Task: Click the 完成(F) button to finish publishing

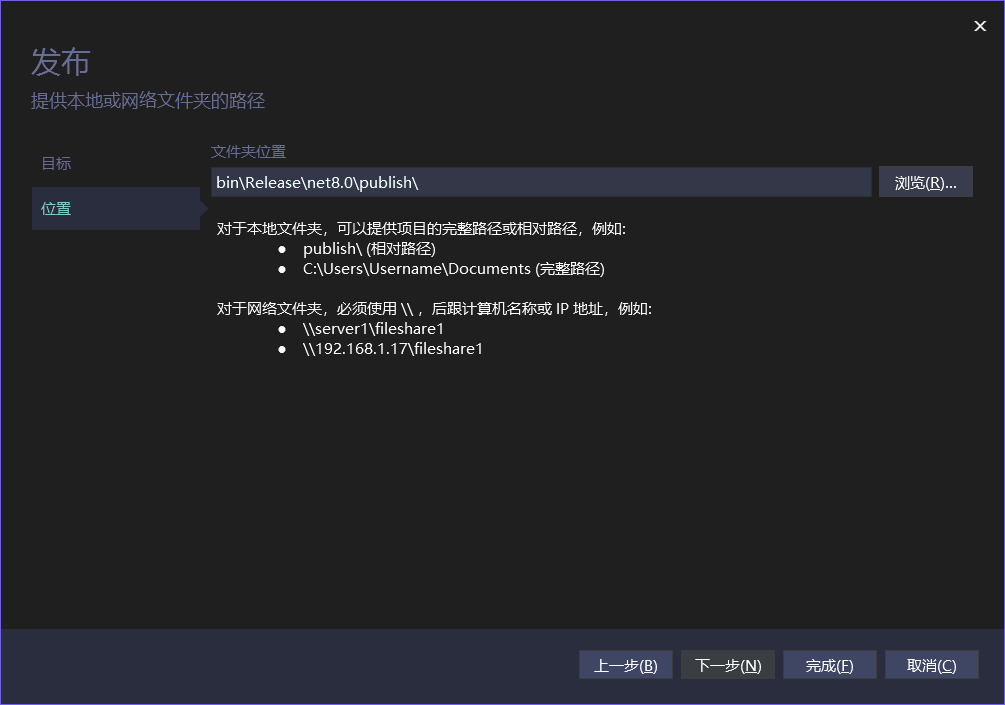Action: (x=829, y=664)
